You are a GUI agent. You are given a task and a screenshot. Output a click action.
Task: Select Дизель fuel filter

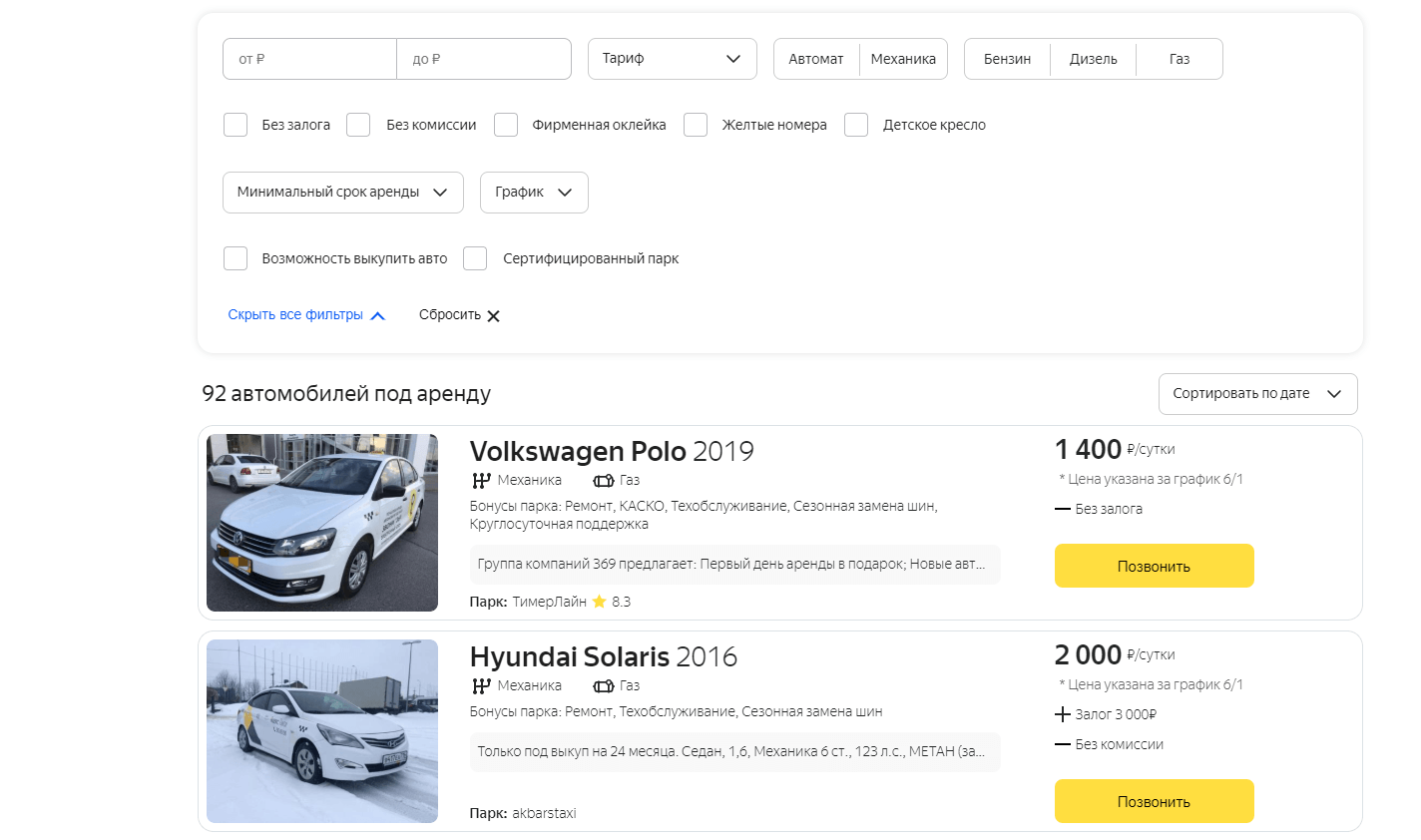[1094, 59]
